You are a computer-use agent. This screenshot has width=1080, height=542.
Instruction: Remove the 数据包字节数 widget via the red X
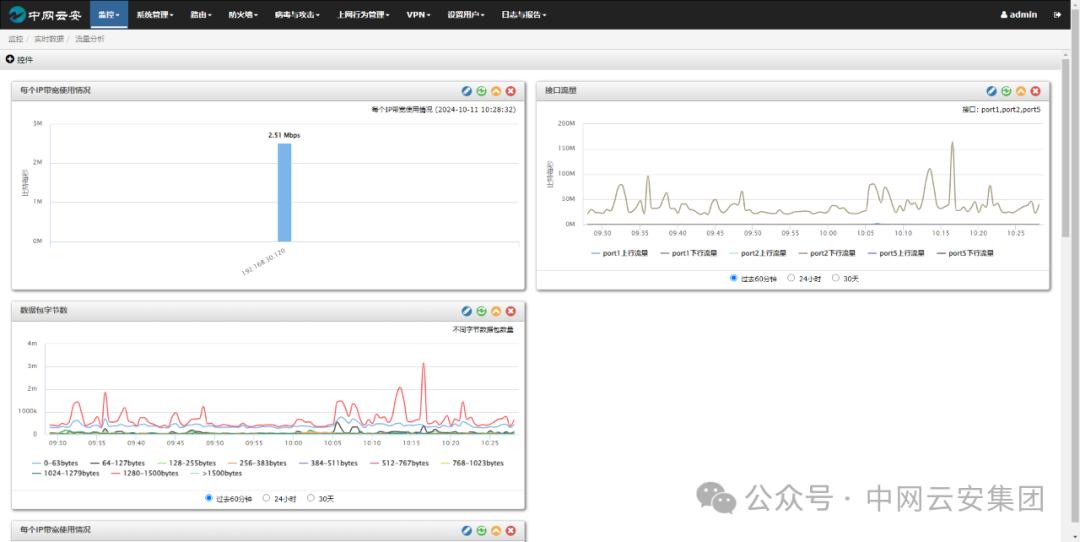511,311
